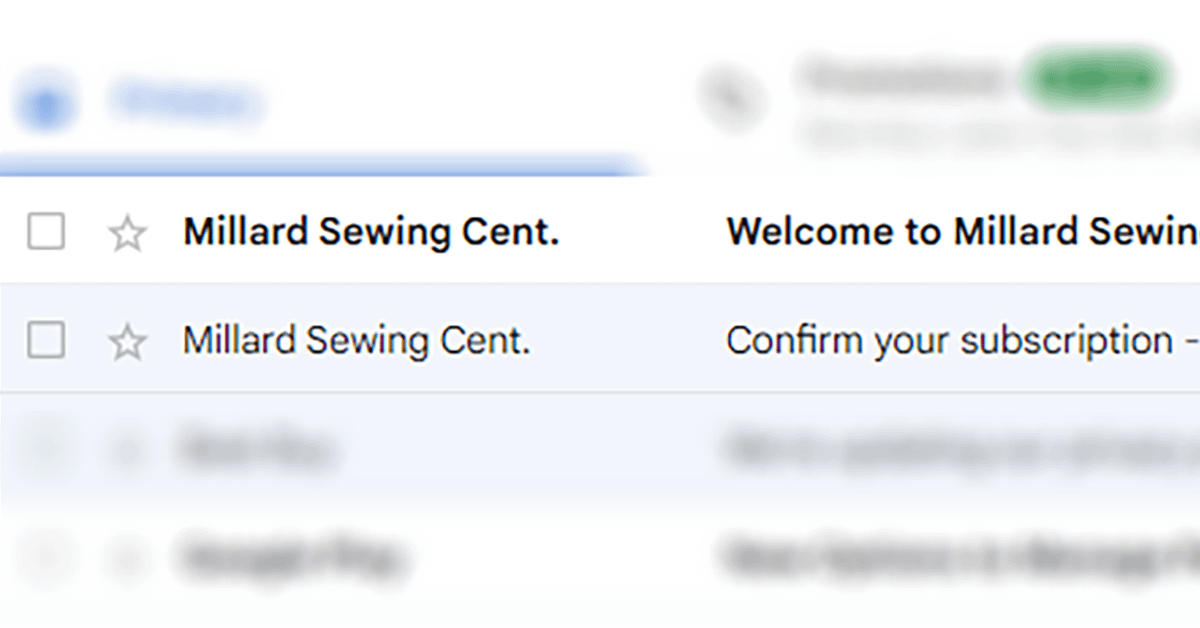Image resolution: width=1200 pixels, height=628 pixels.
Task: Select the Google Play email checkbox
Action: click(46, 556)
